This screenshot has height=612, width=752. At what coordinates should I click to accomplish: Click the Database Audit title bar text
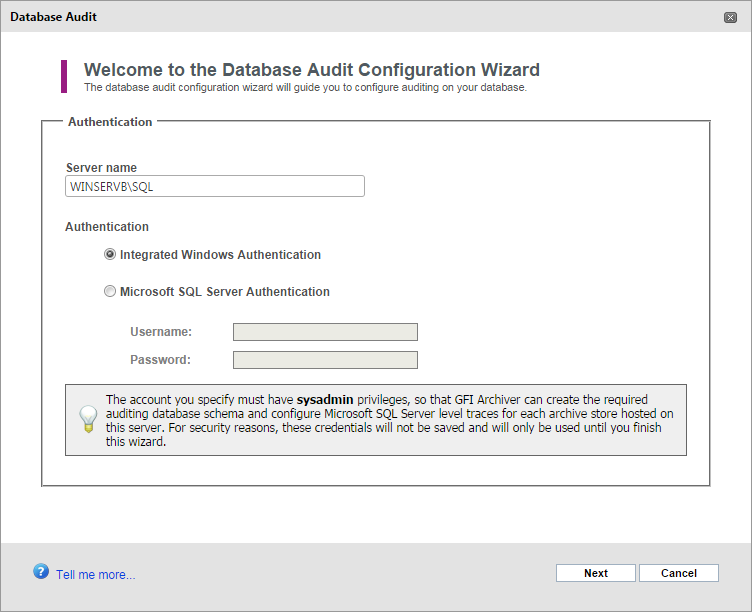[53, 17]
